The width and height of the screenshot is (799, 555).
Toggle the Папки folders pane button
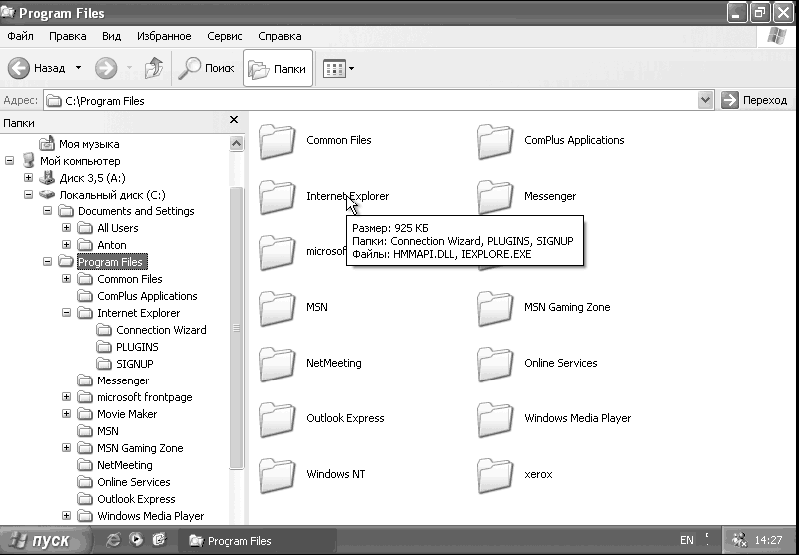(x=278, y=68)
